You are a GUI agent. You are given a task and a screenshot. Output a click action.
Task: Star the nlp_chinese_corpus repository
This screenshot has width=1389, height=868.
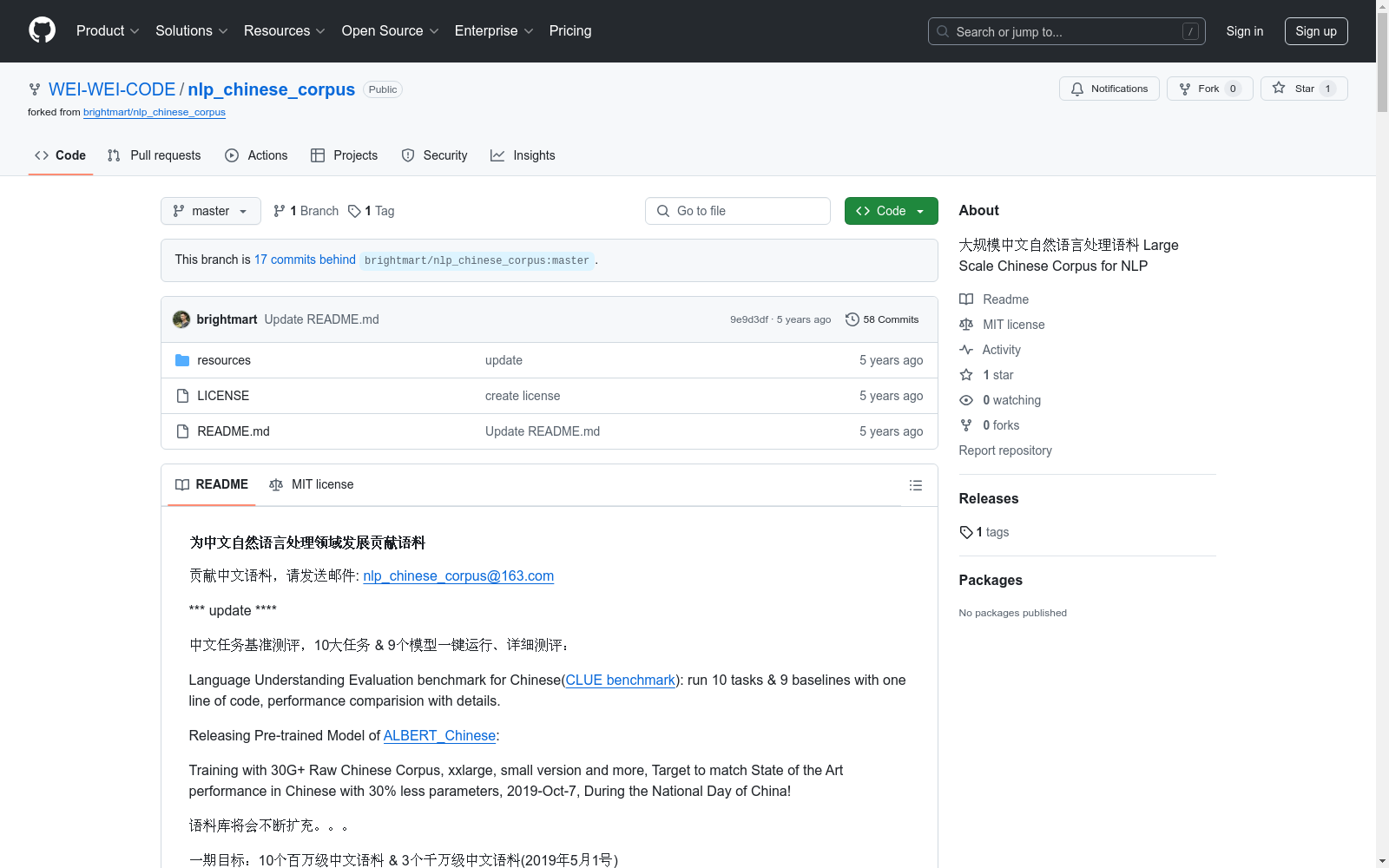click(1303, 88)
